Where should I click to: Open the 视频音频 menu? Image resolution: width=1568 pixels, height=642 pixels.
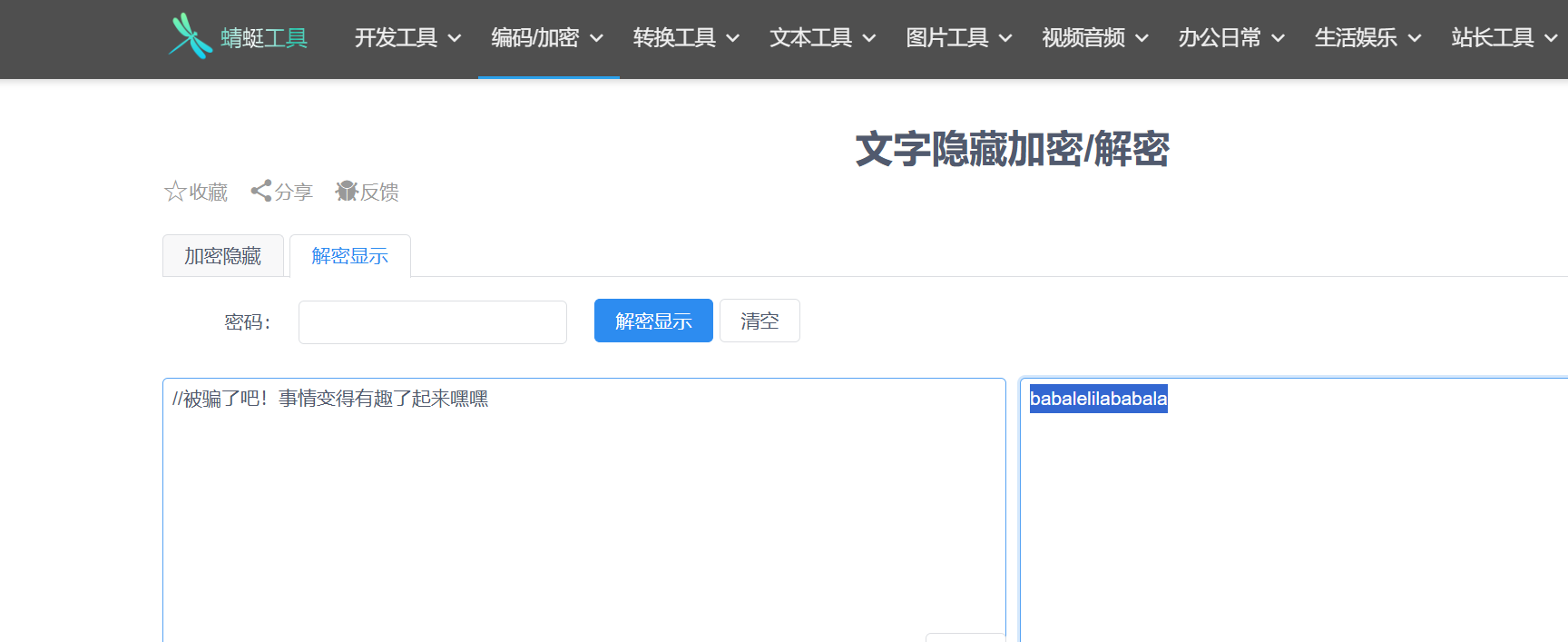click(1094, 38)
